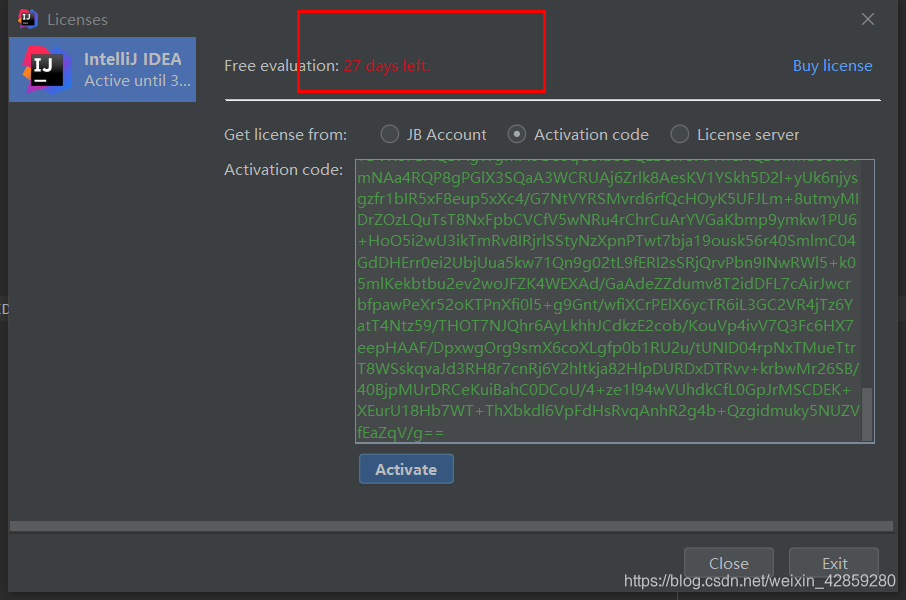Viewport: 906px width, 600px height.
Task: Click the Activate button
Action: (406, 469)
